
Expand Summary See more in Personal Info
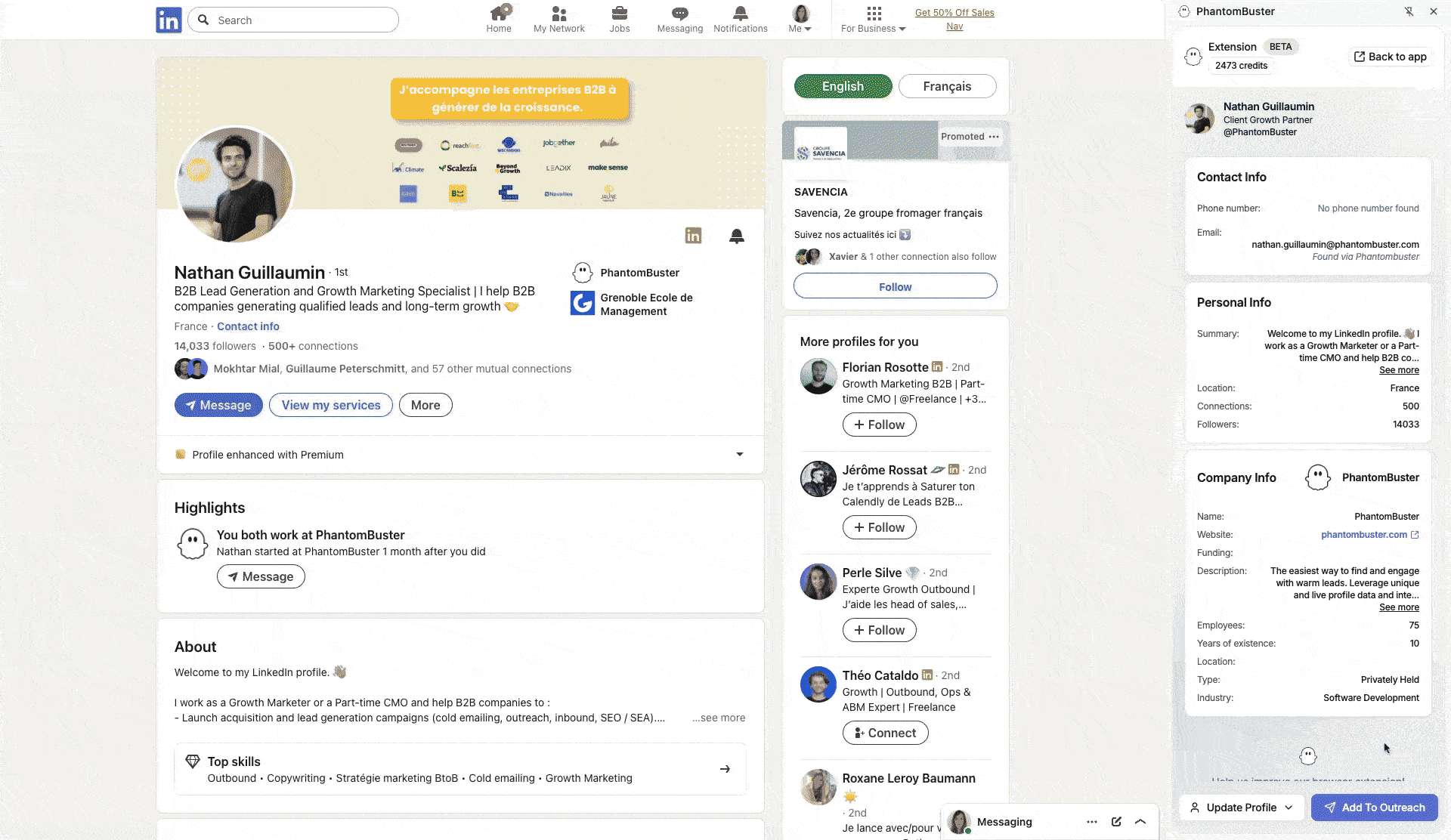point(1399,370)
